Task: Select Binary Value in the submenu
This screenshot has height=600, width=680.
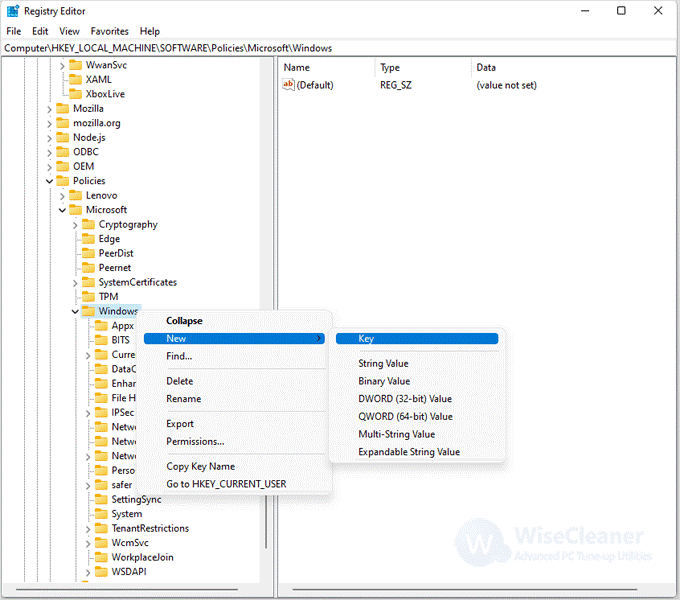Action: (x=384, y=381)
